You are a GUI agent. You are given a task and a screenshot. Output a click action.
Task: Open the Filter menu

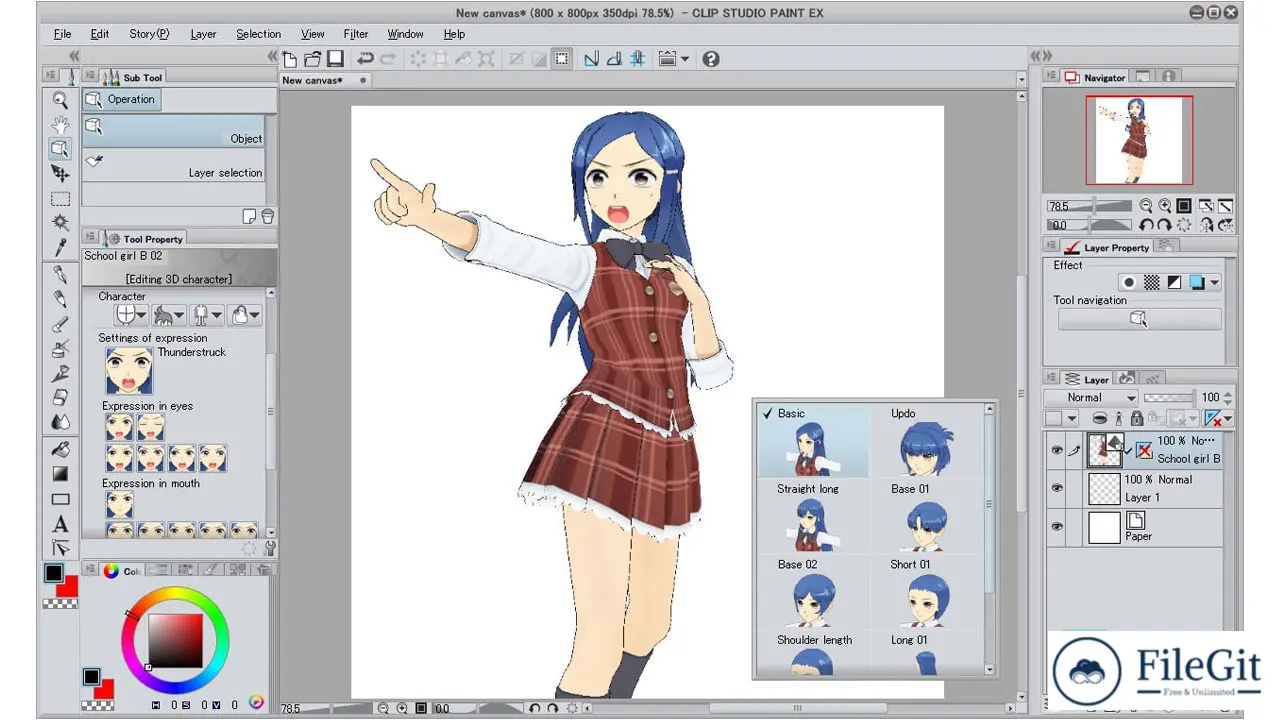tap(355, 34)
